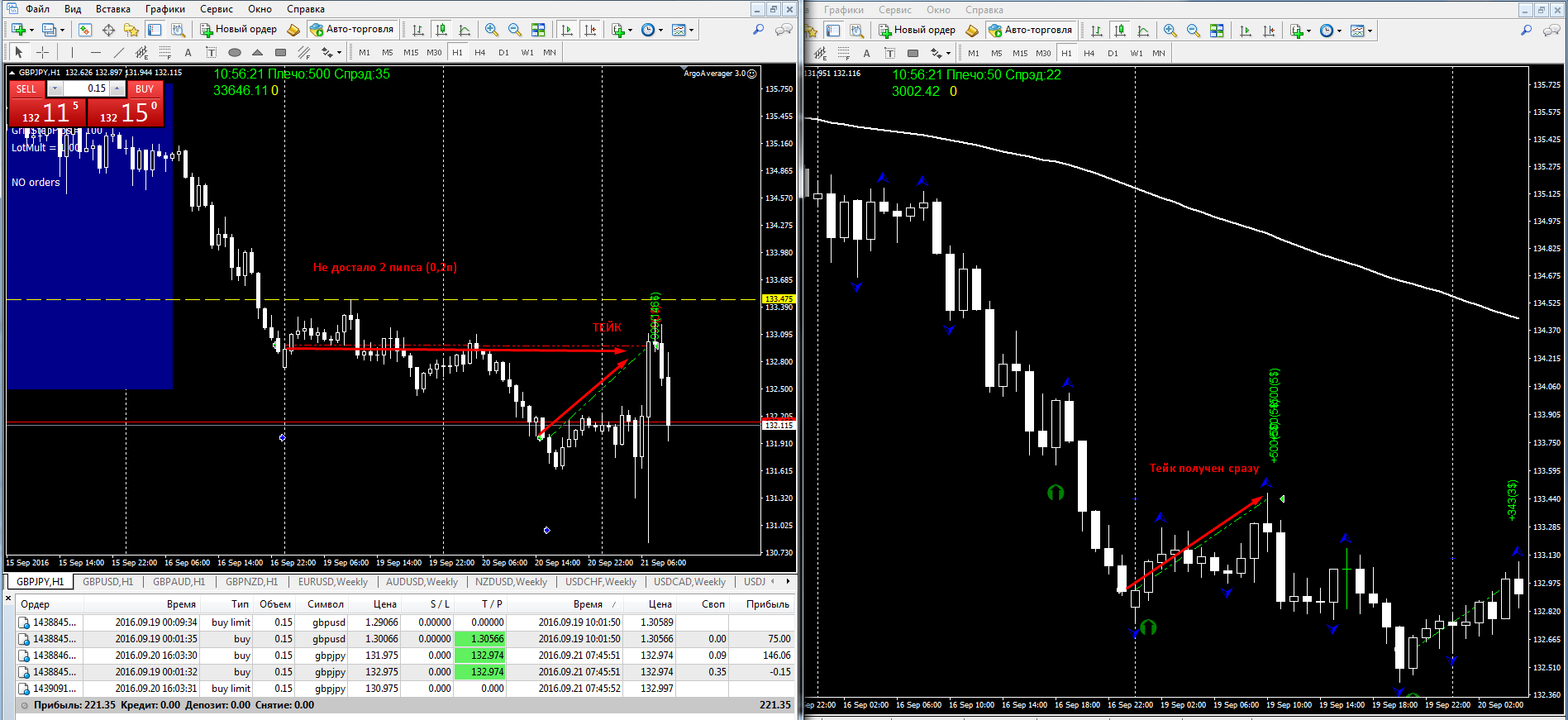The image size is (1568, 720).
Task: Switch to GBPUSD,H1 chart tab
Action: pos(108,582)
